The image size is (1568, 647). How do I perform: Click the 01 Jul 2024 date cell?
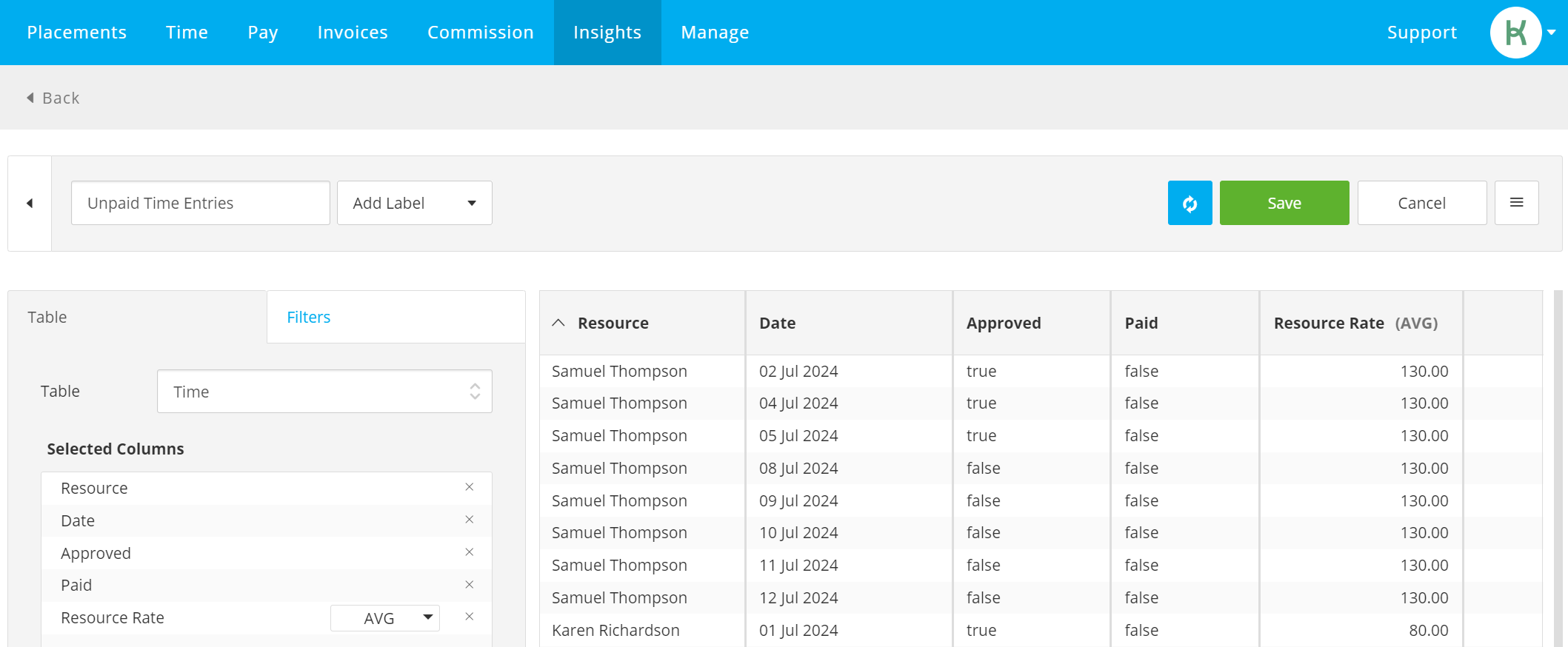(798, 630)
